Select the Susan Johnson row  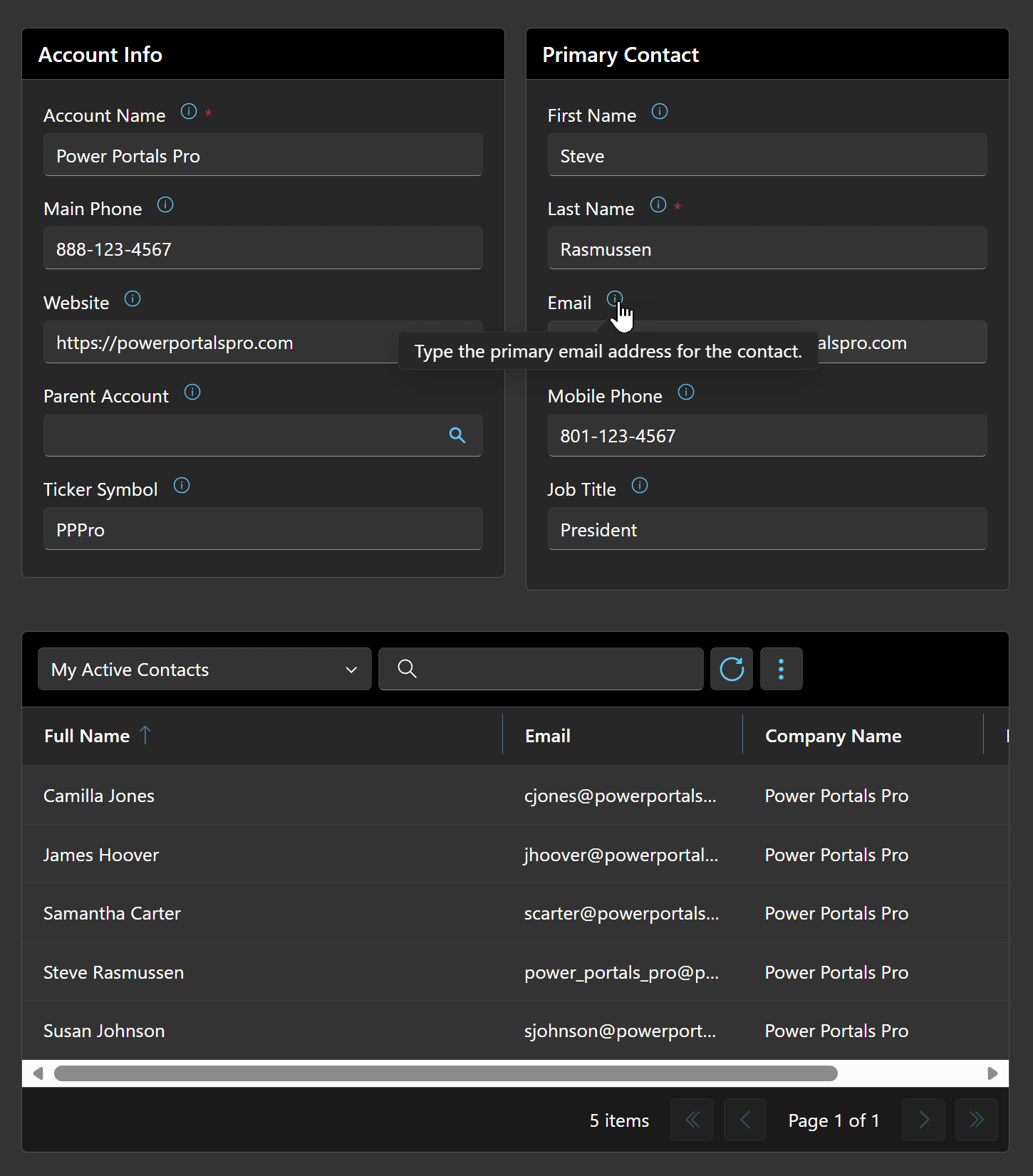coord(515,1031)
